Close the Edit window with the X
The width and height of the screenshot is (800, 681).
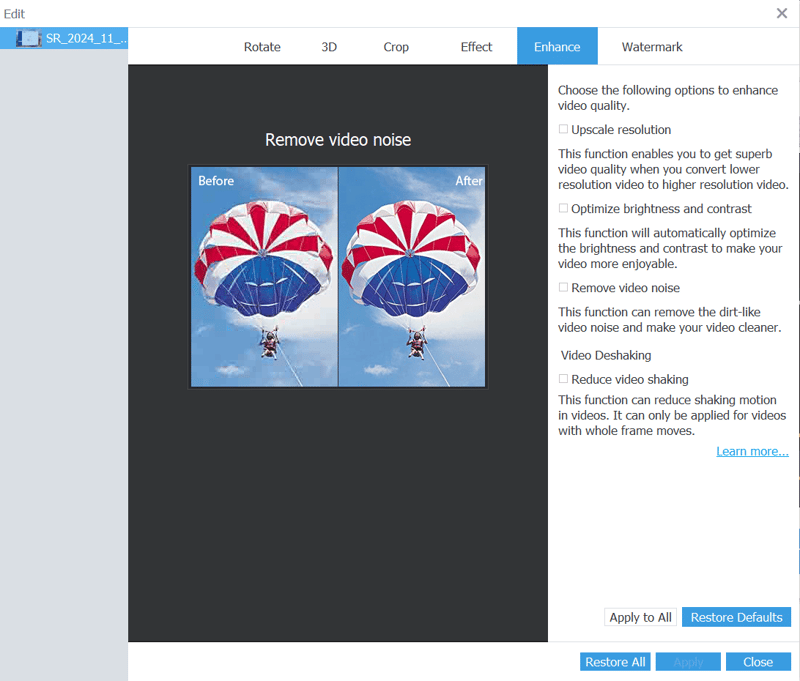point(782,13)
